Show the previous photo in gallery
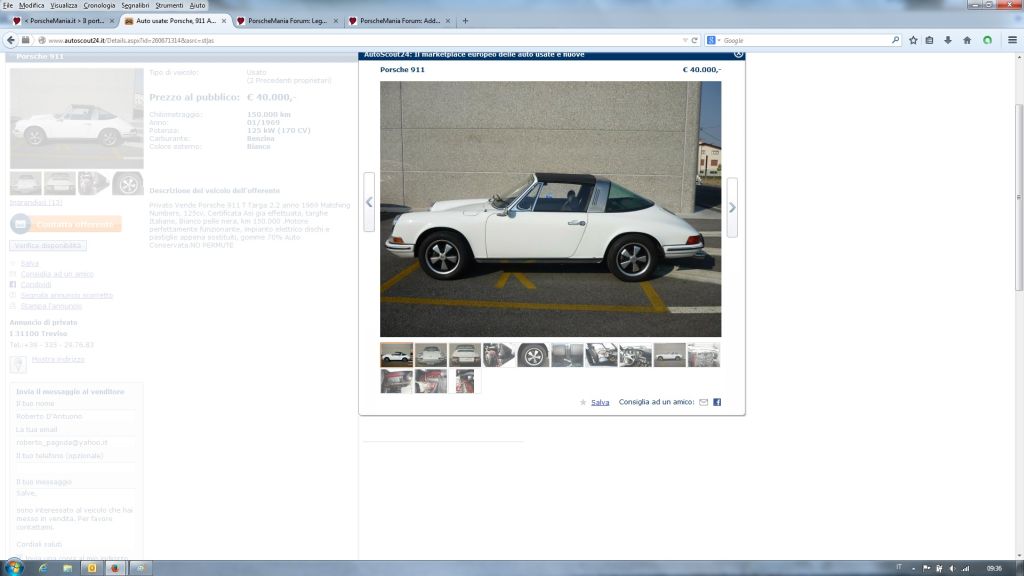 tap(369, 202)
